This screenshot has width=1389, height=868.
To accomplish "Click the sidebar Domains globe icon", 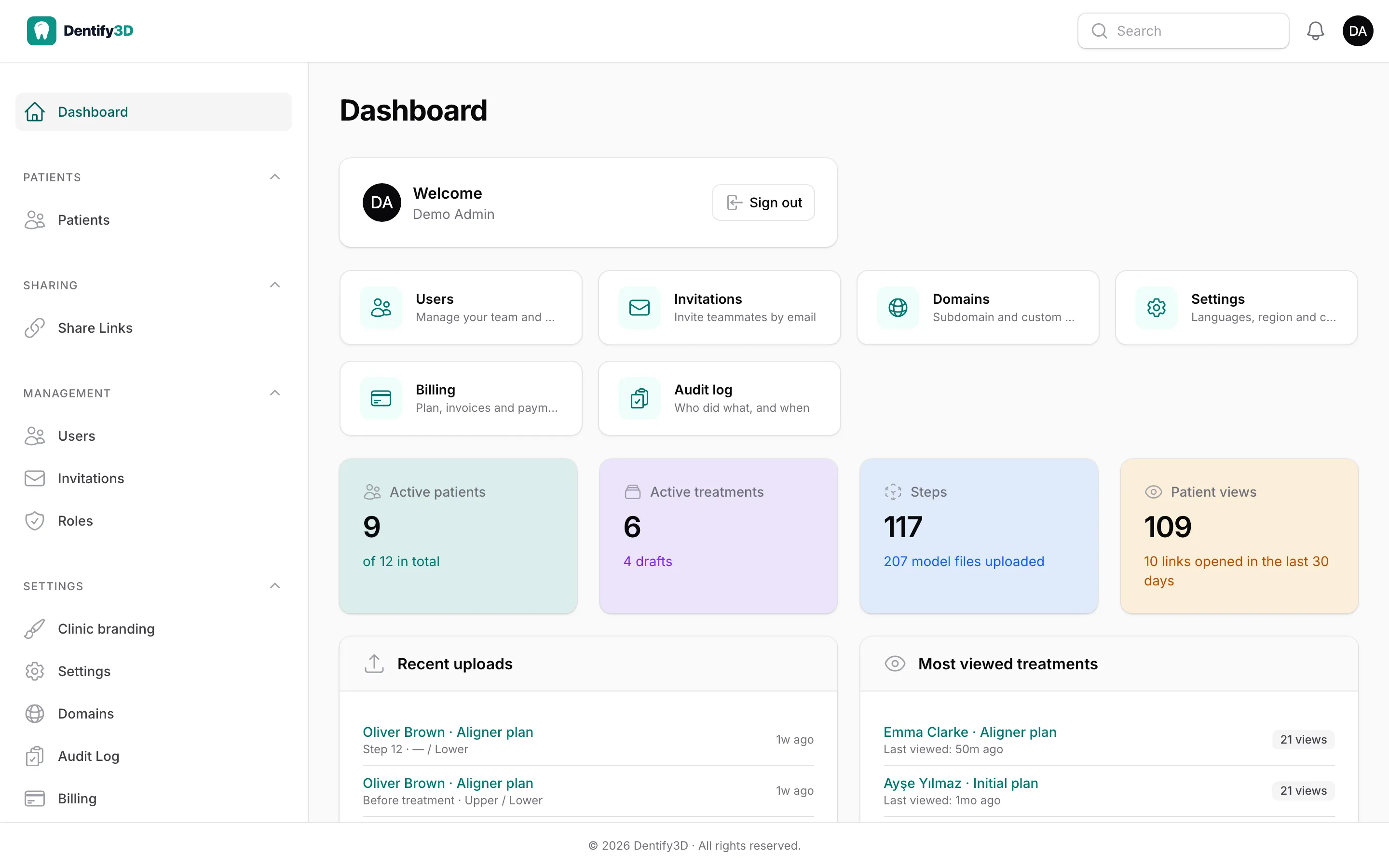I will 34,714.
